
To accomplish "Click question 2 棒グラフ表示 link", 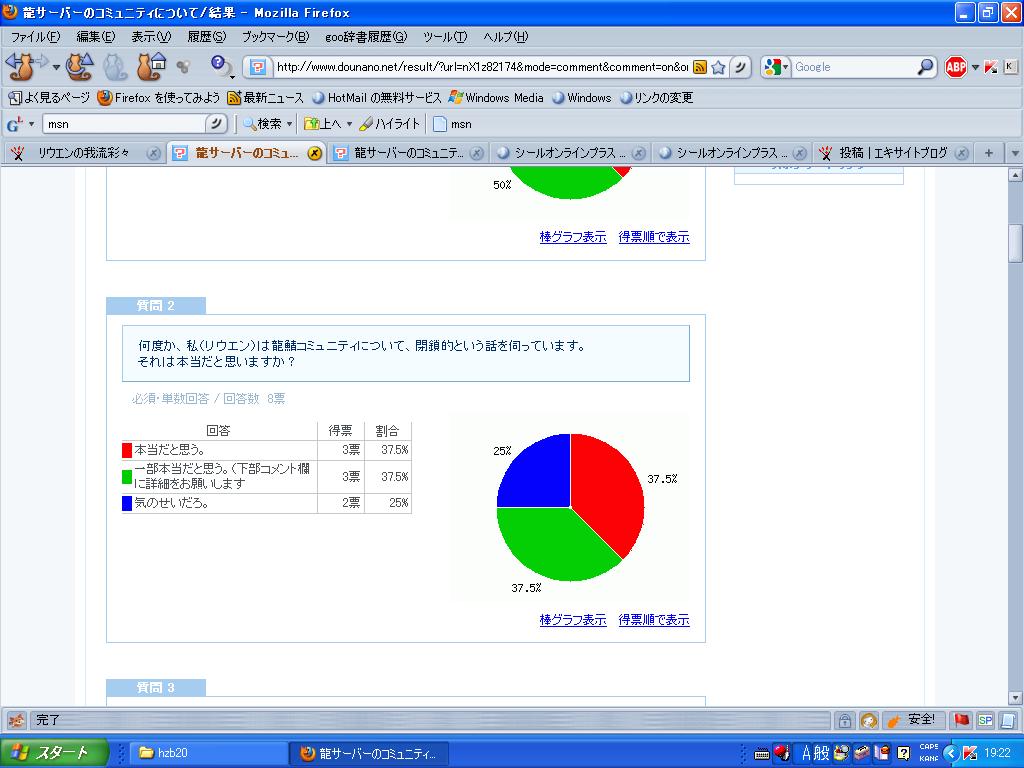I will pyautogui.click(x=573, y=620).
